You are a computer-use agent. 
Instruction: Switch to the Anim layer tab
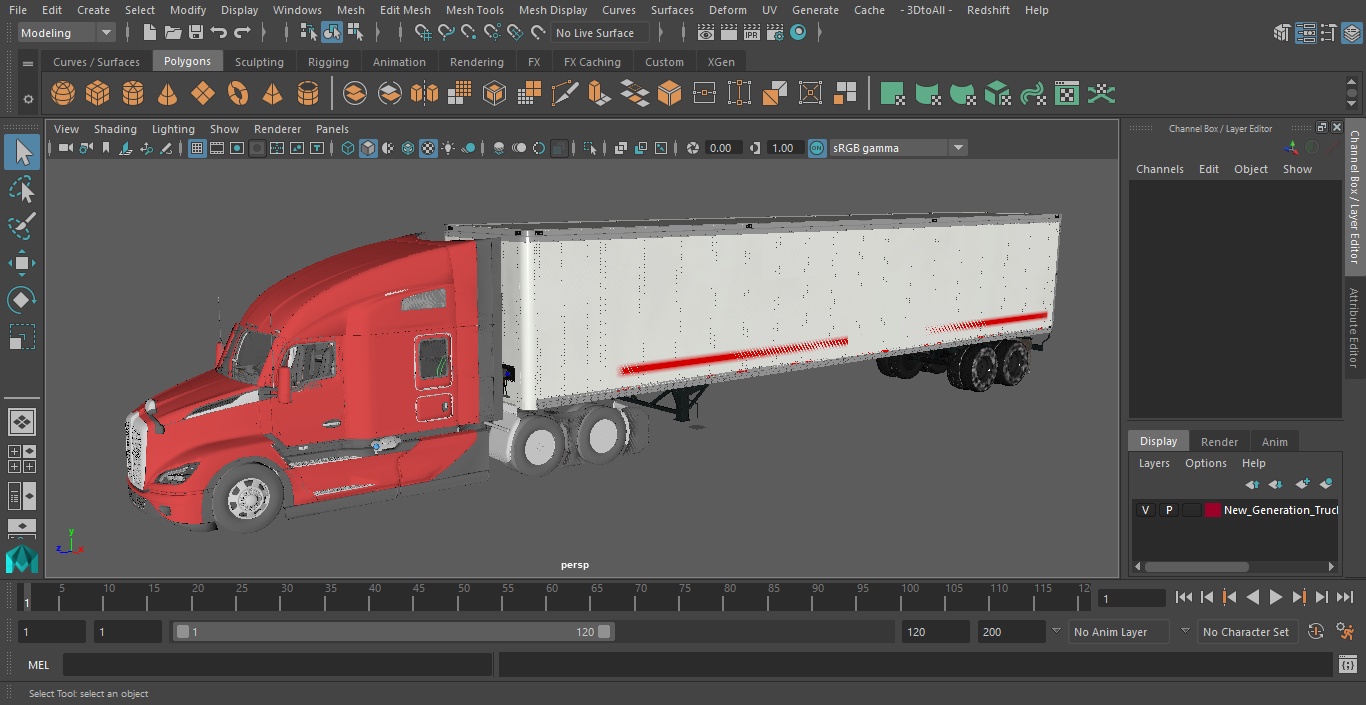click(x=1274, y=442)
